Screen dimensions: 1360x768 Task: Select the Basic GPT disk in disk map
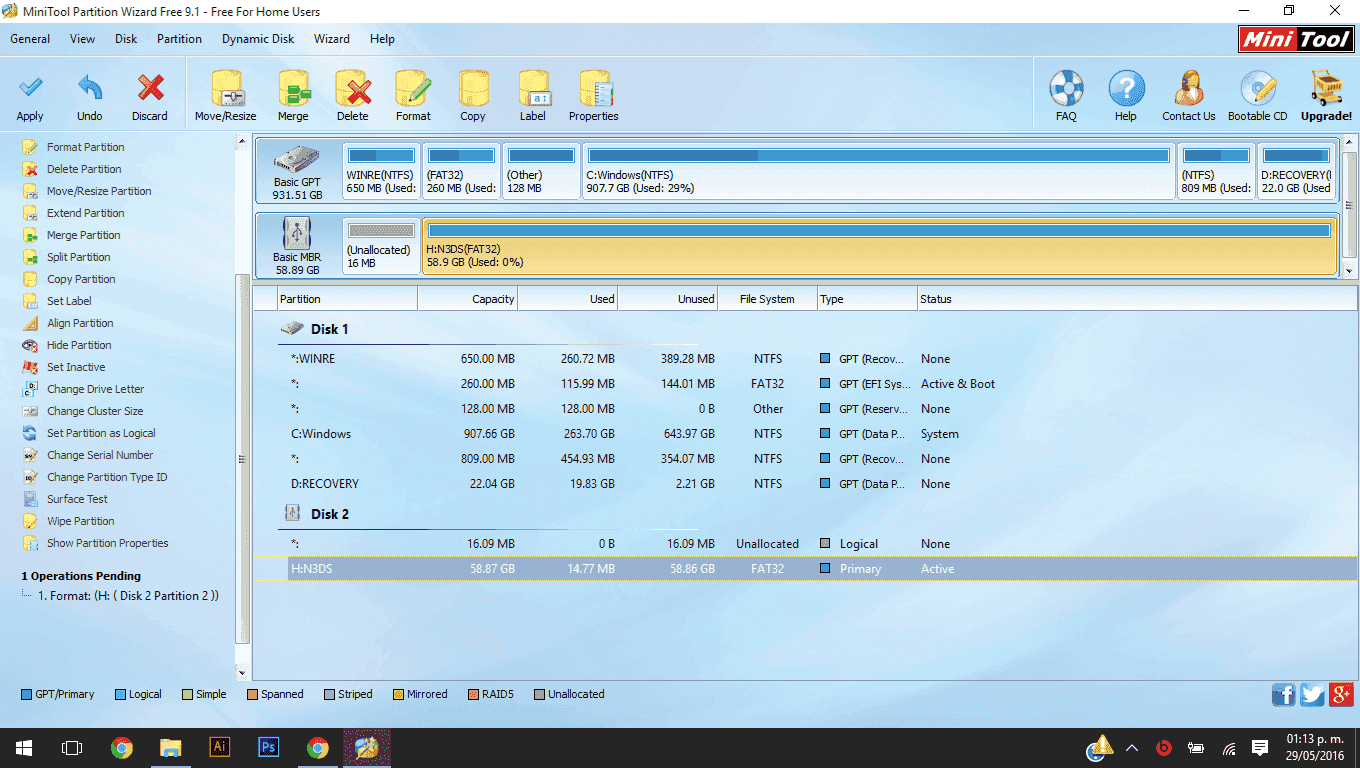point(297,171)
